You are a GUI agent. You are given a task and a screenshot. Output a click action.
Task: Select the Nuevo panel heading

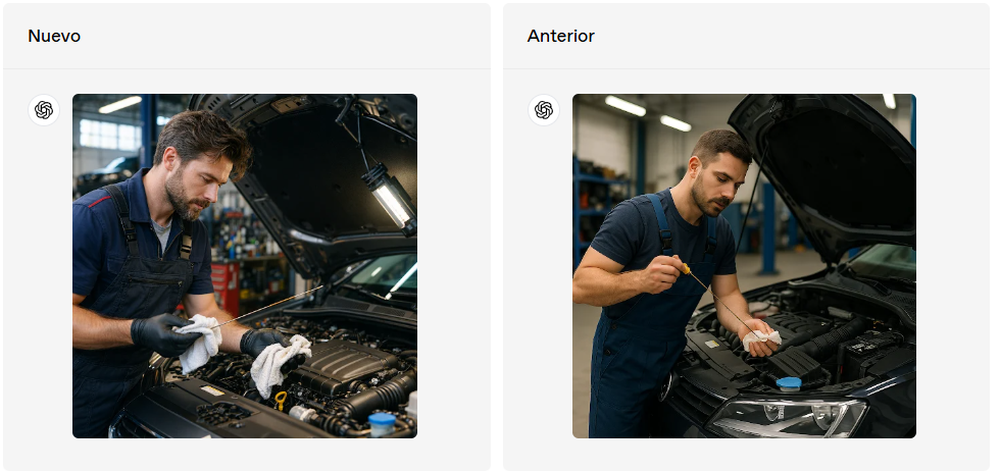pyautogui.click(x=54, y=36)
